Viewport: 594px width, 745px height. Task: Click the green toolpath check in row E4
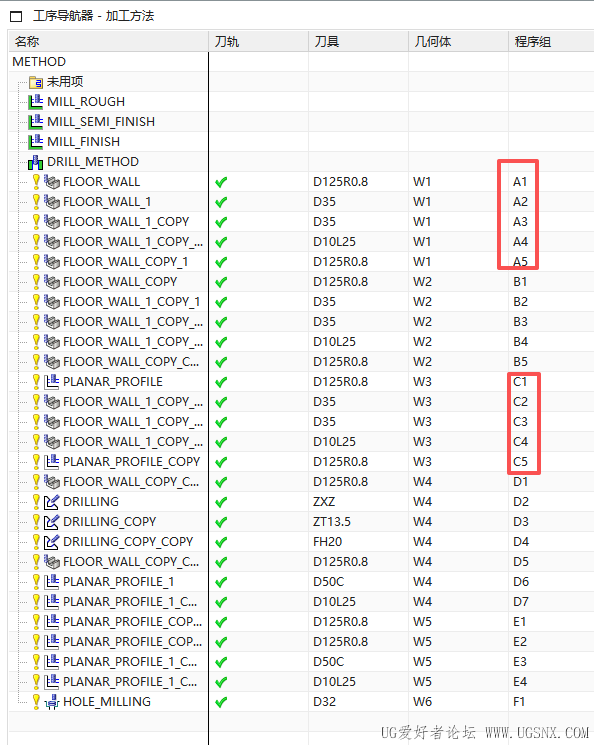[221, 682]
